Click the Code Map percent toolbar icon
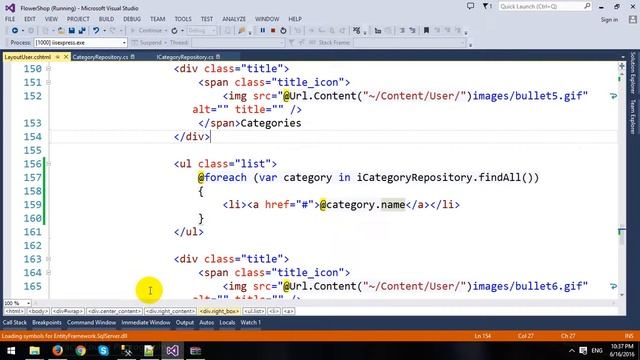 click(357, 31)
